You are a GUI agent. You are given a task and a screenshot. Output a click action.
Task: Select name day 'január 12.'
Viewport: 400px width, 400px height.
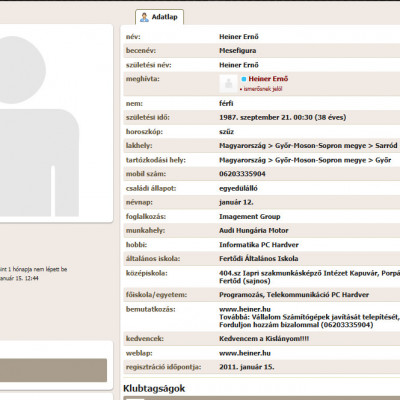click(236, 202)
